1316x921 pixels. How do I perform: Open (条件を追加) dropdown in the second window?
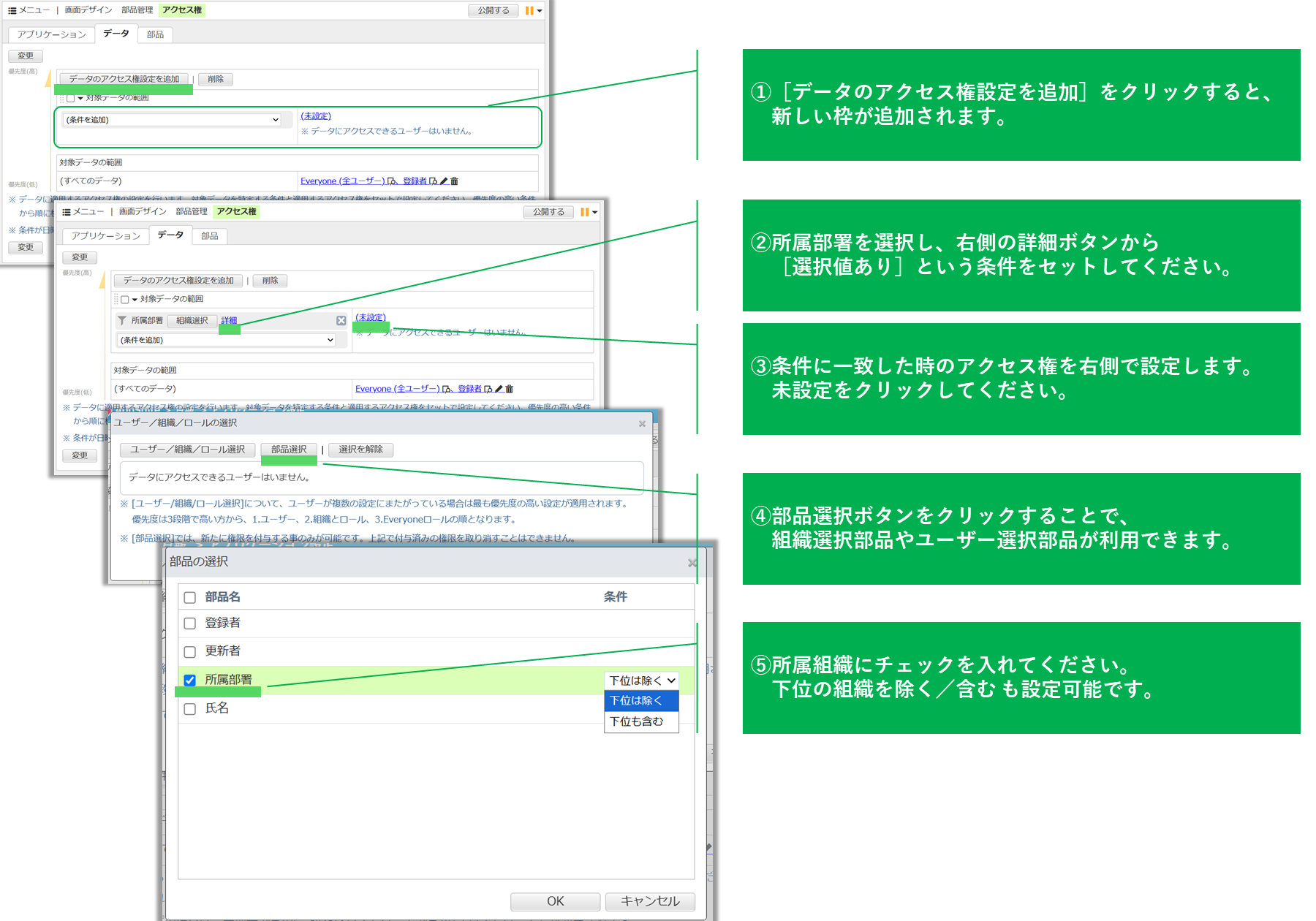click(x=227, y=340)
